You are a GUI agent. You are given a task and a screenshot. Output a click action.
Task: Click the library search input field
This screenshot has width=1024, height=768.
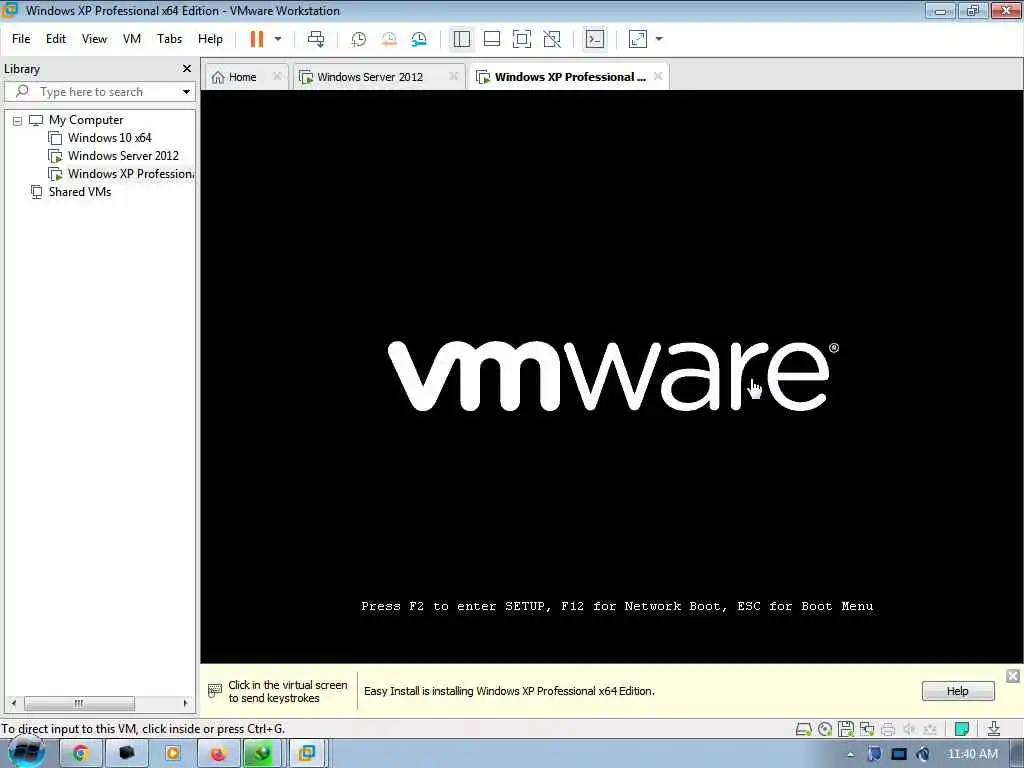[99, 92]
